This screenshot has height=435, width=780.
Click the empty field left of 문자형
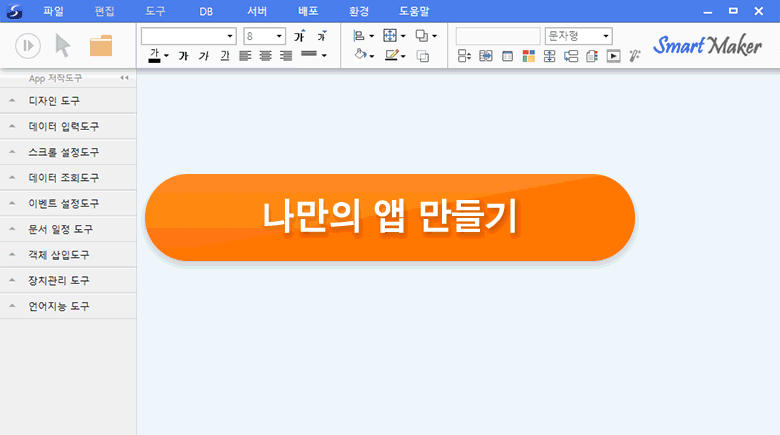[x=497, y=36]
